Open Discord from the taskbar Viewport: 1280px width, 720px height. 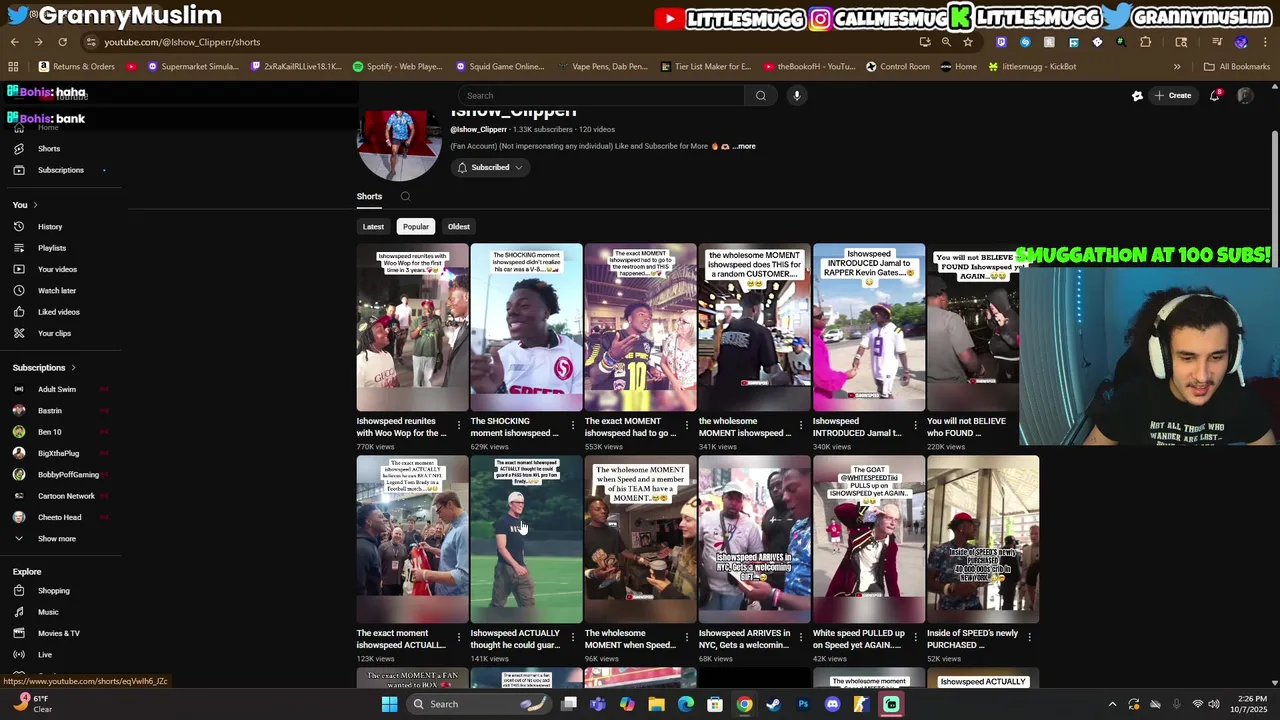click(832, 704)
